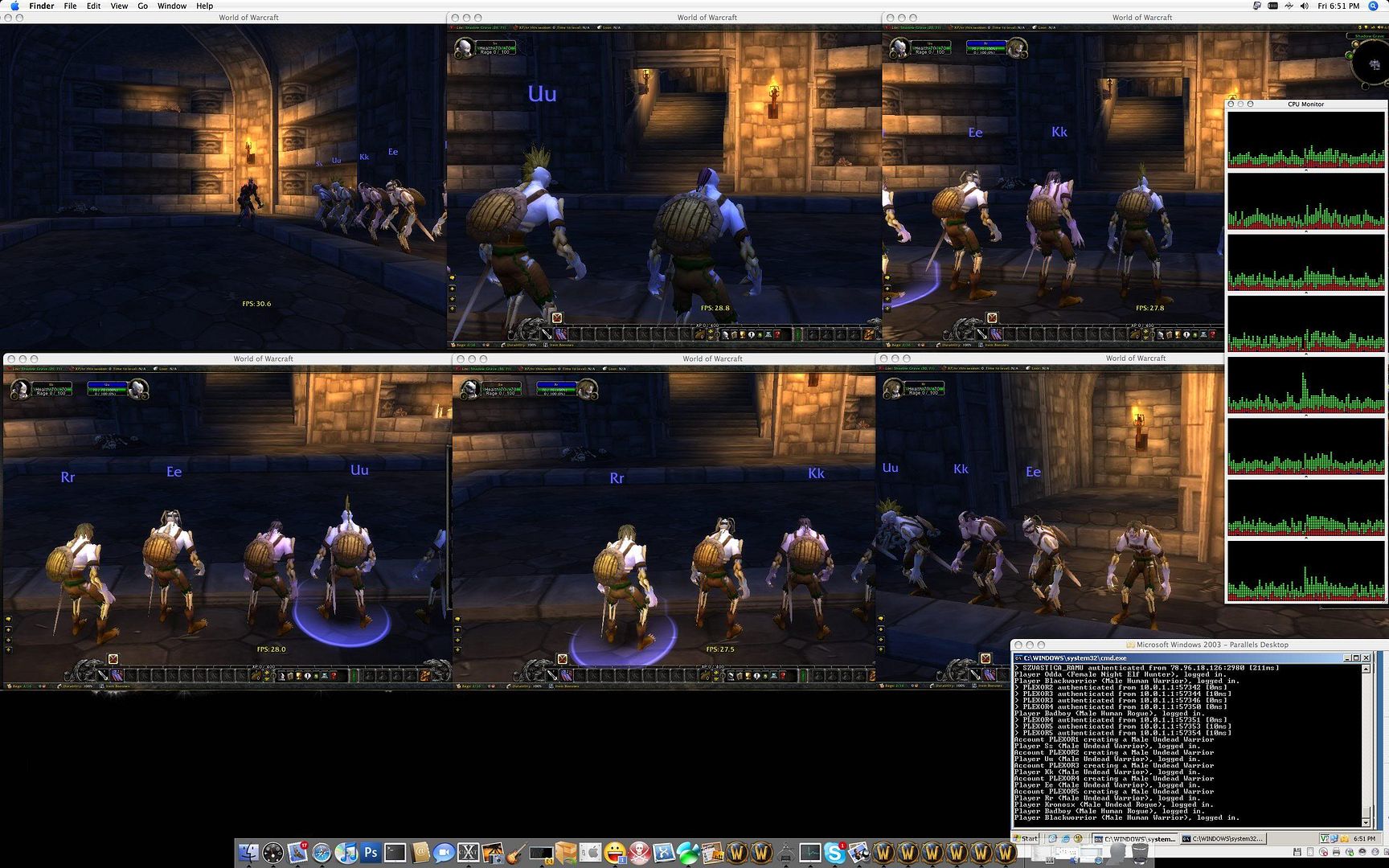The image size is (1389, 868).
Task: Click the Uu player portrait in FPS 28.8 window
Action: (465, 48)
